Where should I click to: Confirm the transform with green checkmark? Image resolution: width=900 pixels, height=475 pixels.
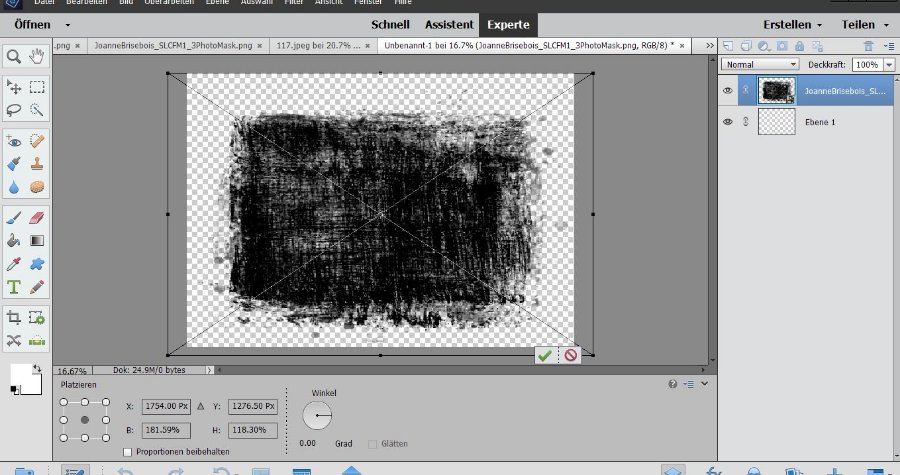[544, 355]
